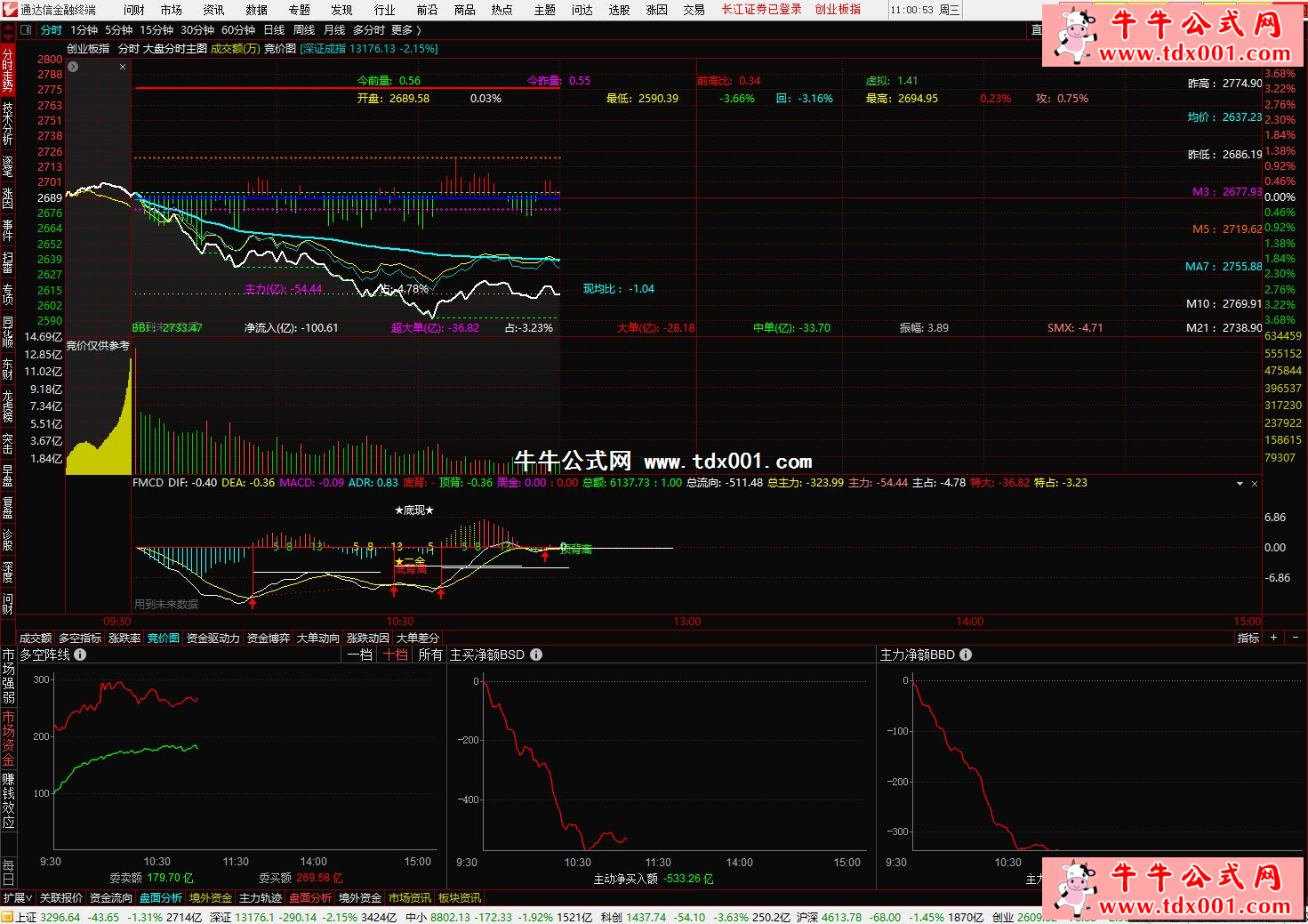1308x924 pixels.
Task: Click the 成交额(万) label in the chart header
Action: 236,49
